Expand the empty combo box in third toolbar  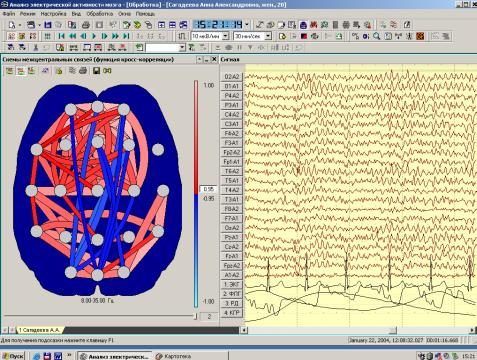(x=182, y=48)
